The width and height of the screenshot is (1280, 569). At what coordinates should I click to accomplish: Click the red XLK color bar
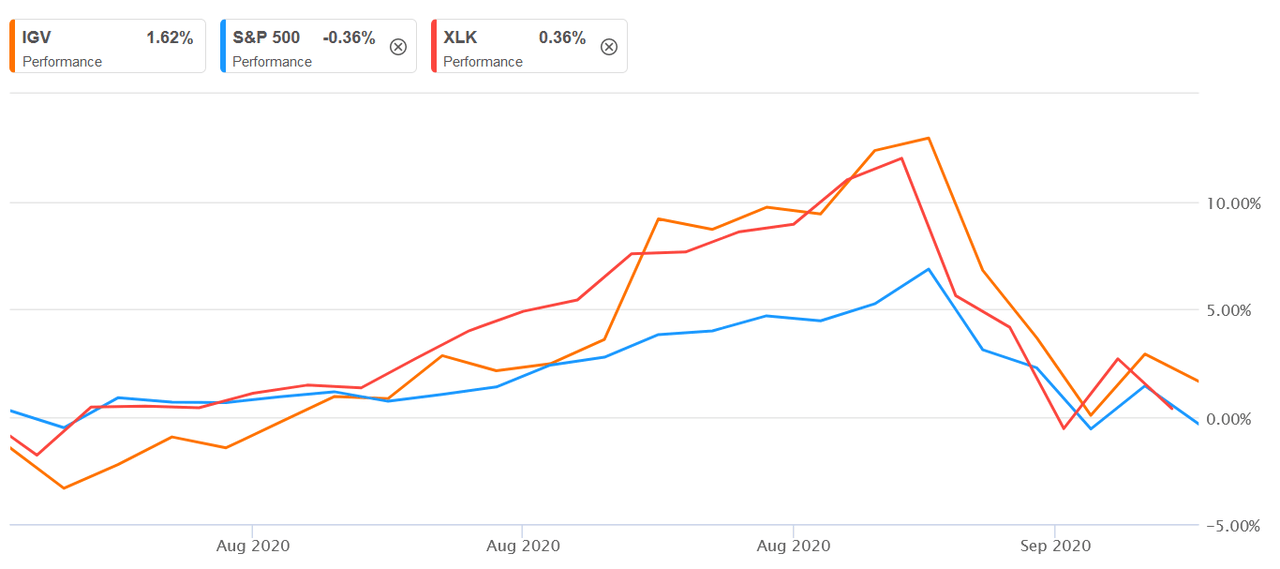pos(434,46)
